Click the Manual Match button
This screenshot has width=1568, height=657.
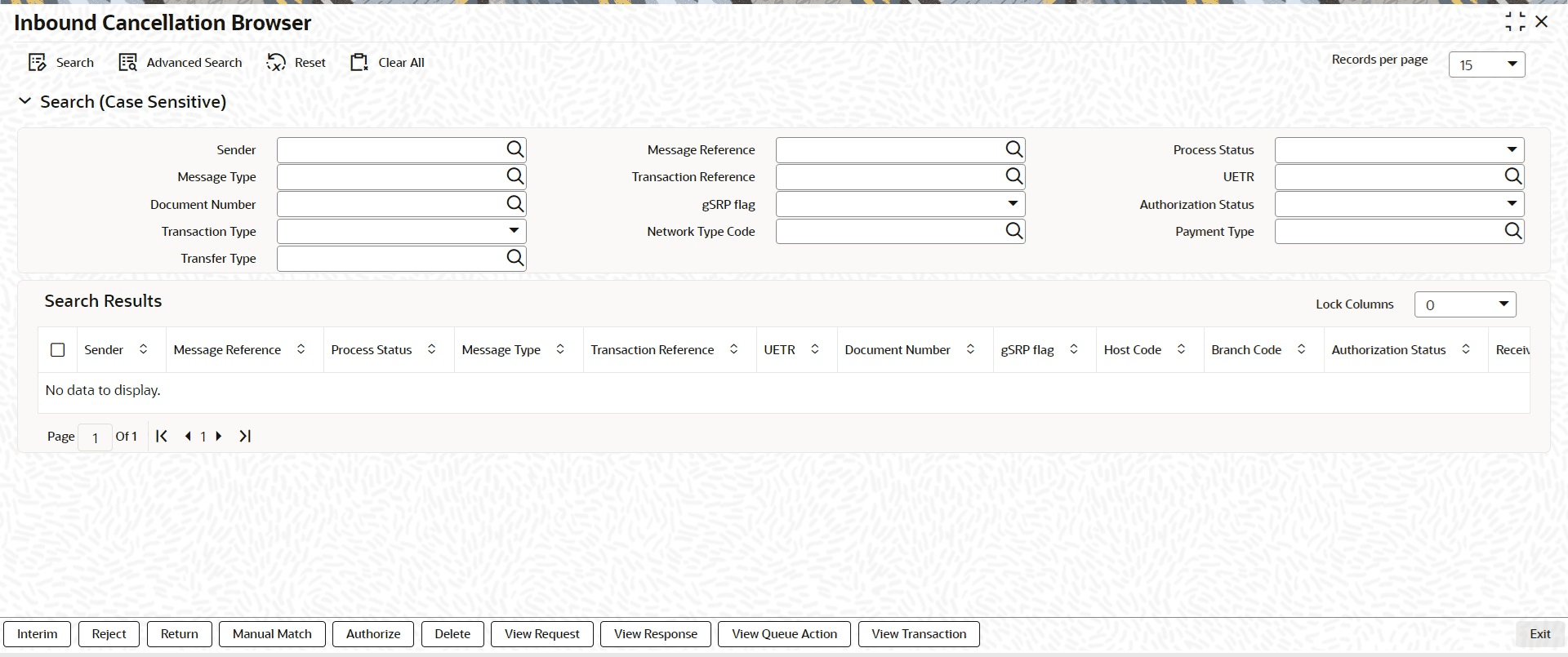click(x=272, y=634)
